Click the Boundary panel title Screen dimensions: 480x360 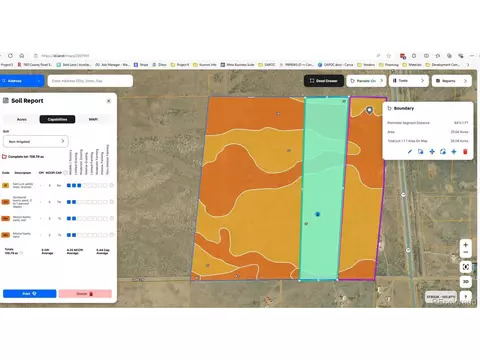pos(404,108)
